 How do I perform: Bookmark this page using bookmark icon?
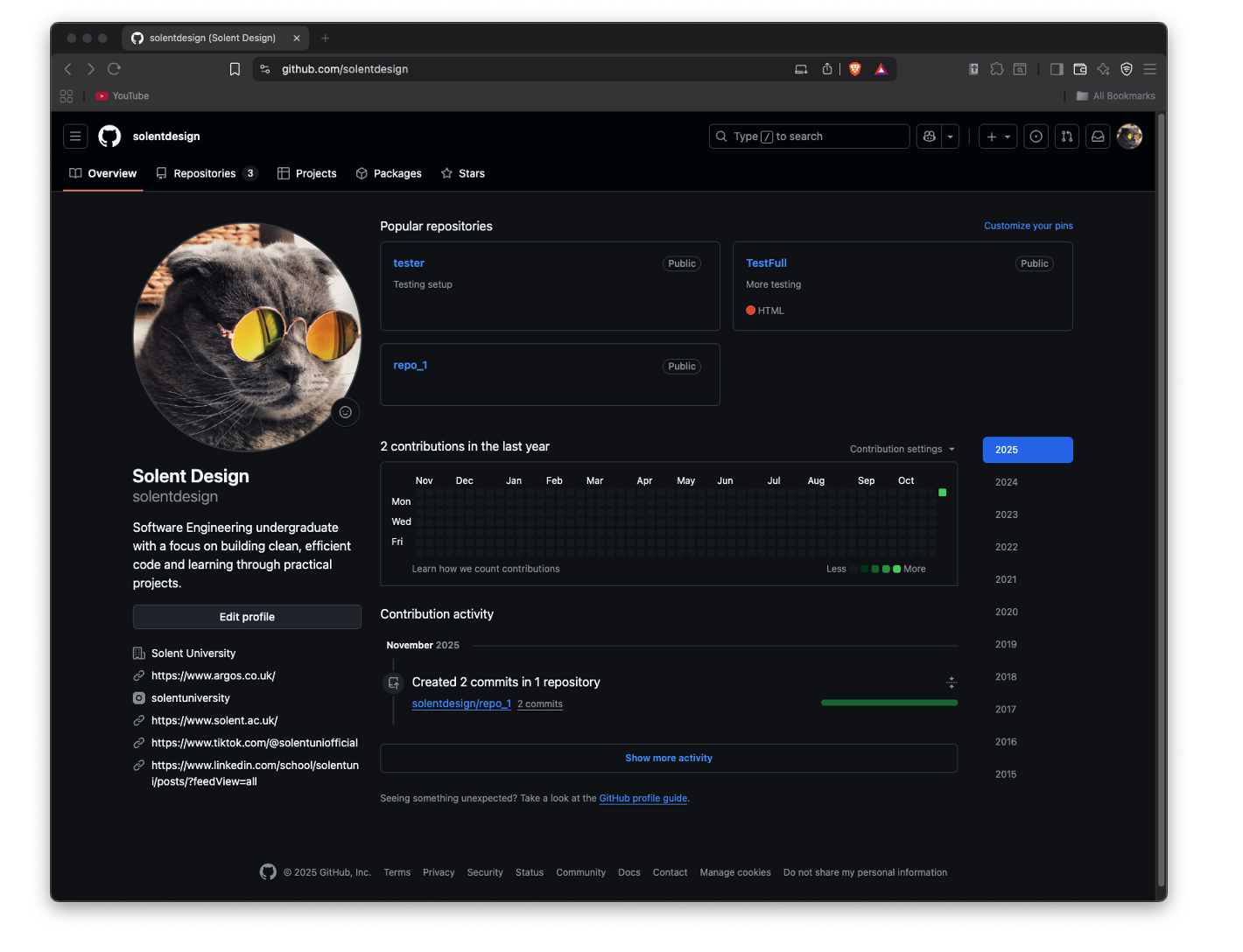[235, 69]
